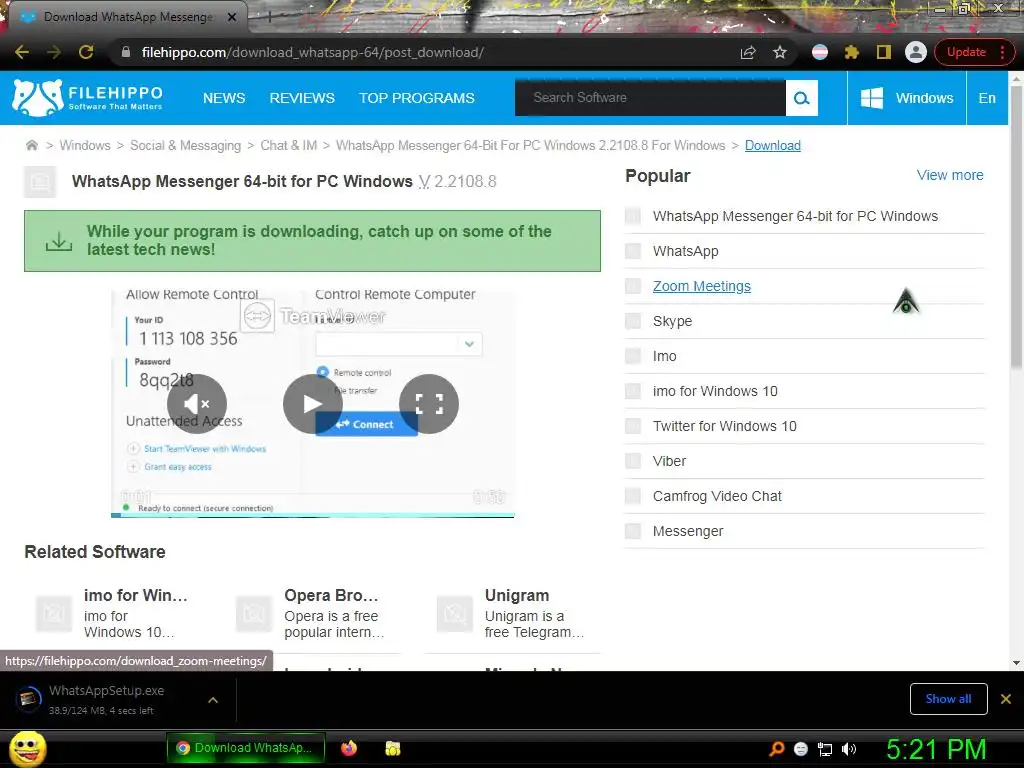Open the En language selector
This screenshot has height=768, width=1024.
[987, 98]
